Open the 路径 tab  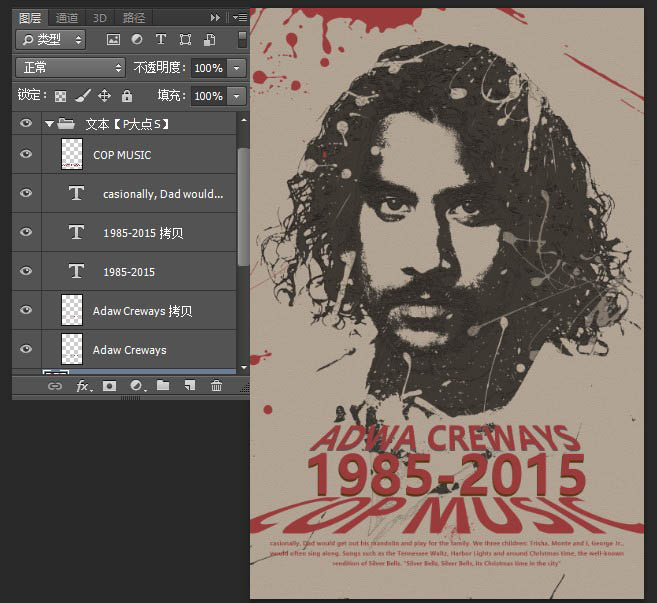(x=133, y=17)
